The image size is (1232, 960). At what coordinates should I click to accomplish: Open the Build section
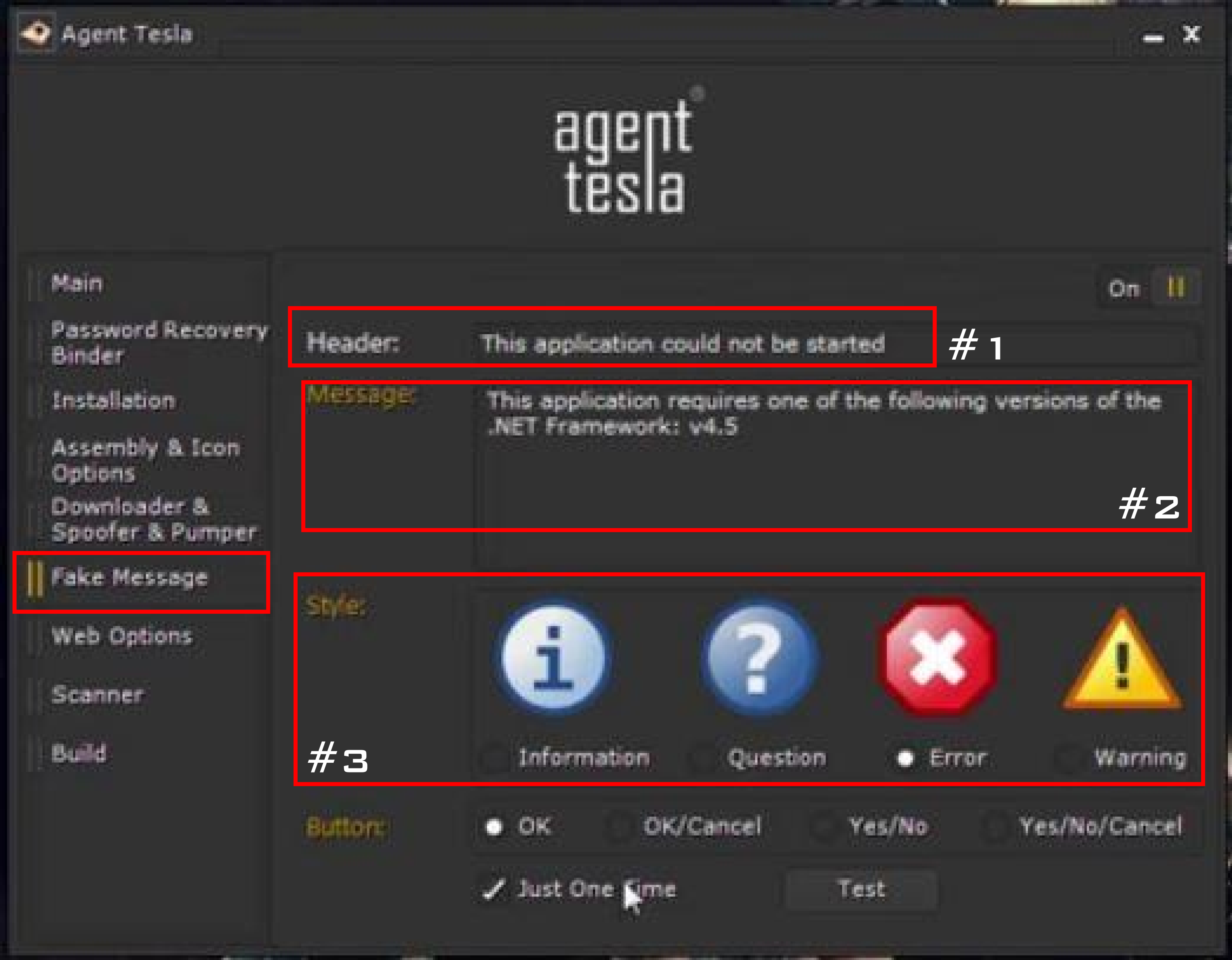tap(79, 753)
